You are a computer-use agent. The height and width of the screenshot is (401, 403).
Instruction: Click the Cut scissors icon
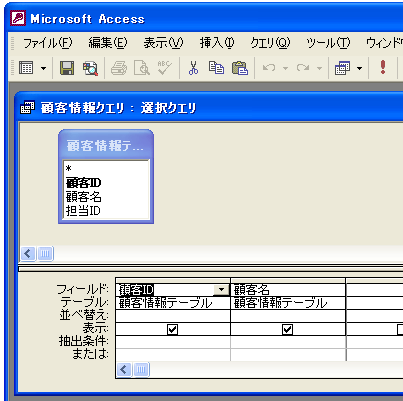pyautogui.click(x=193, y=68)
